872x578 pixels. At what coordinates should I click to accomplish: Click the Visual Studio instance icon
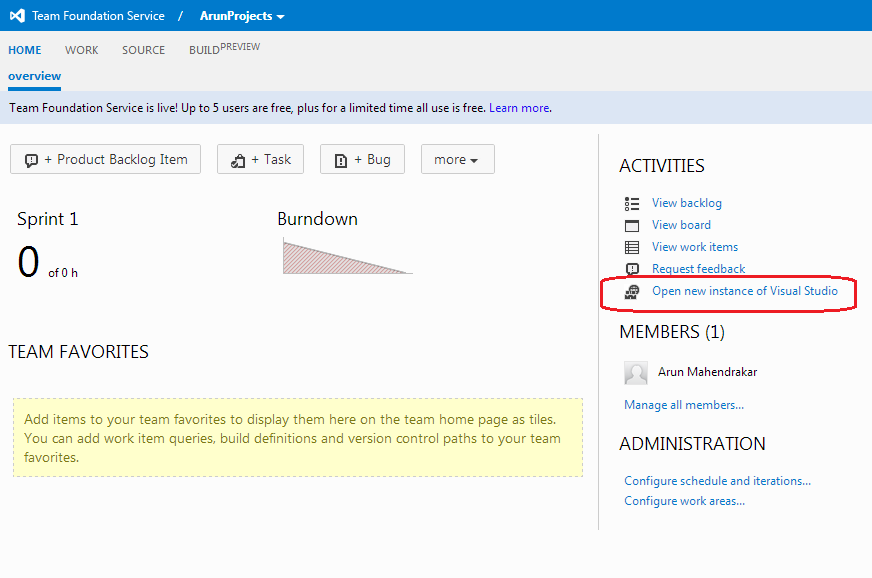(632, 292)
